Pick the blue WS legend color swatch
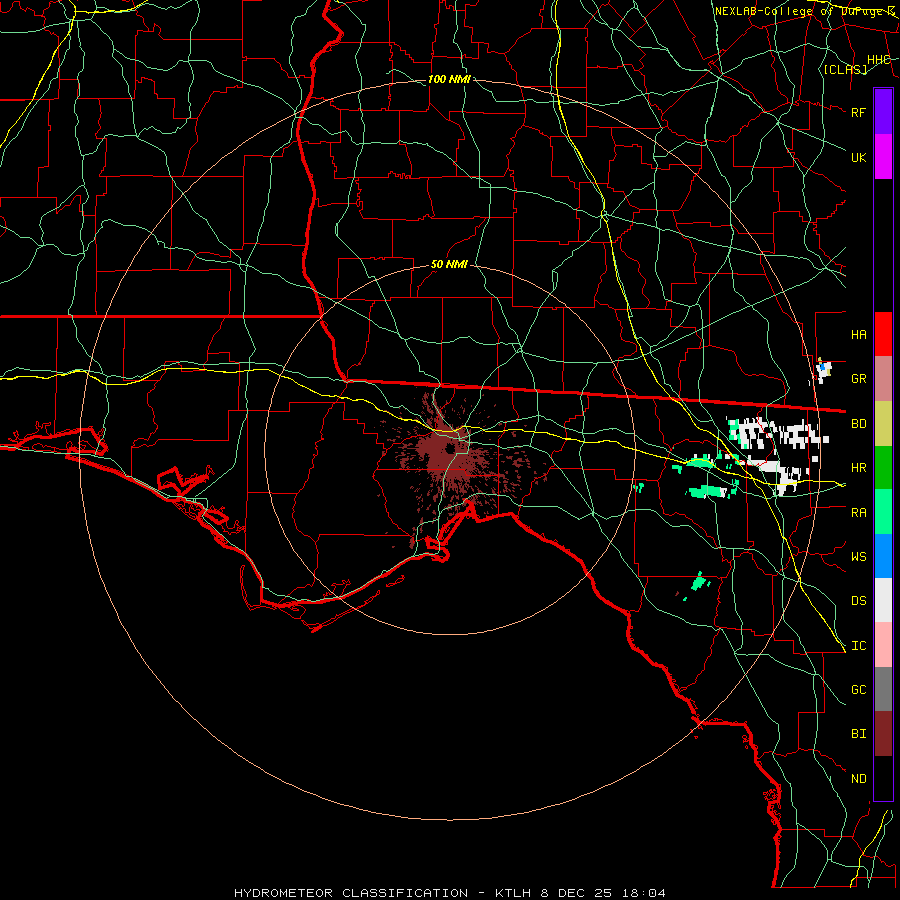This screenshot has width=900, height=900. [883, 556]
